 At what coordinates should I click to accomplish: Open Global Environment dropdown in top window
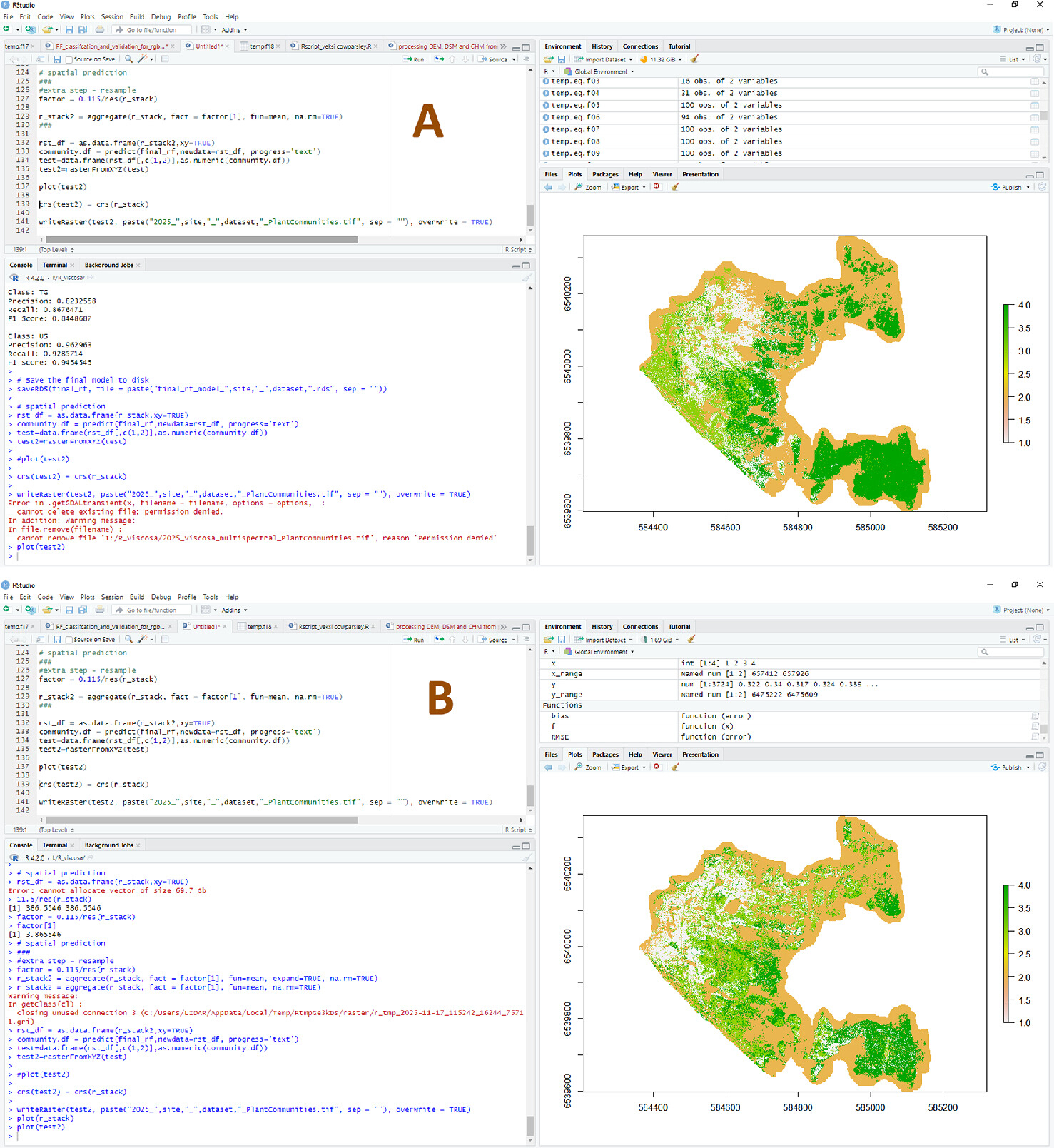pos(599,71)
